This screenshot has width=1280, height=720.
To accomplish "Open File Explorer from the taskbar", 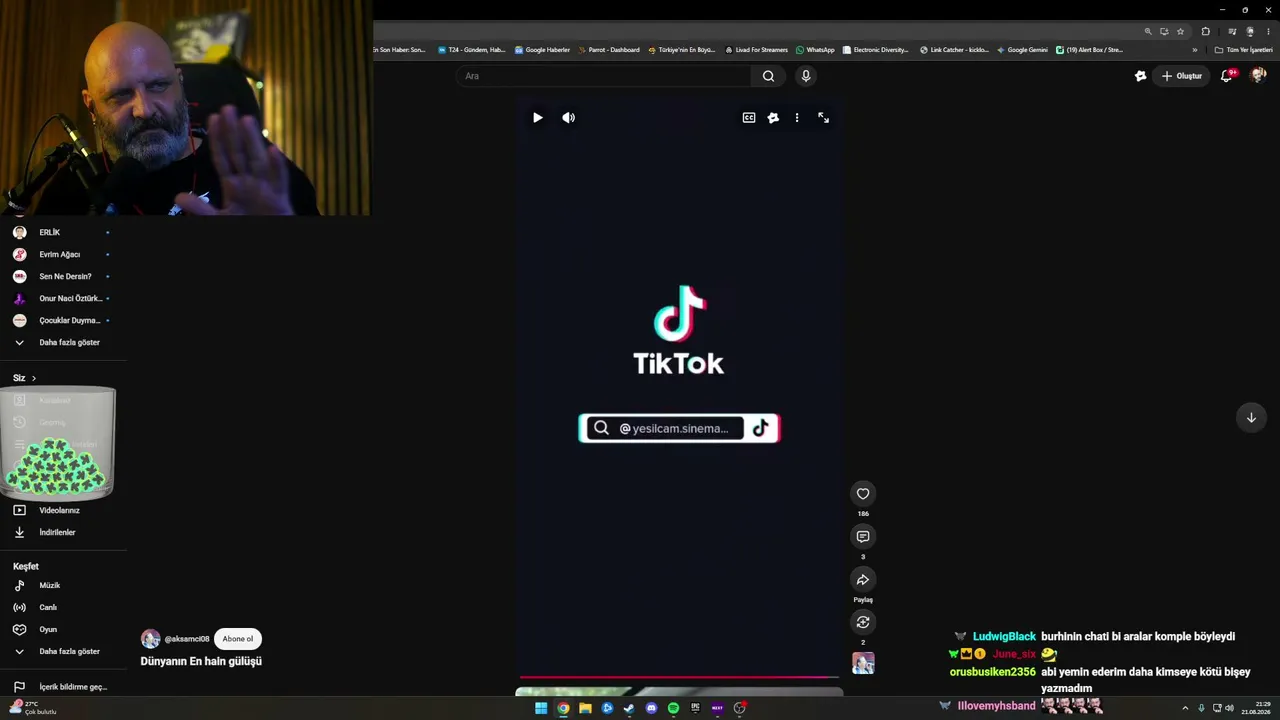I will (x=585, y=708).
